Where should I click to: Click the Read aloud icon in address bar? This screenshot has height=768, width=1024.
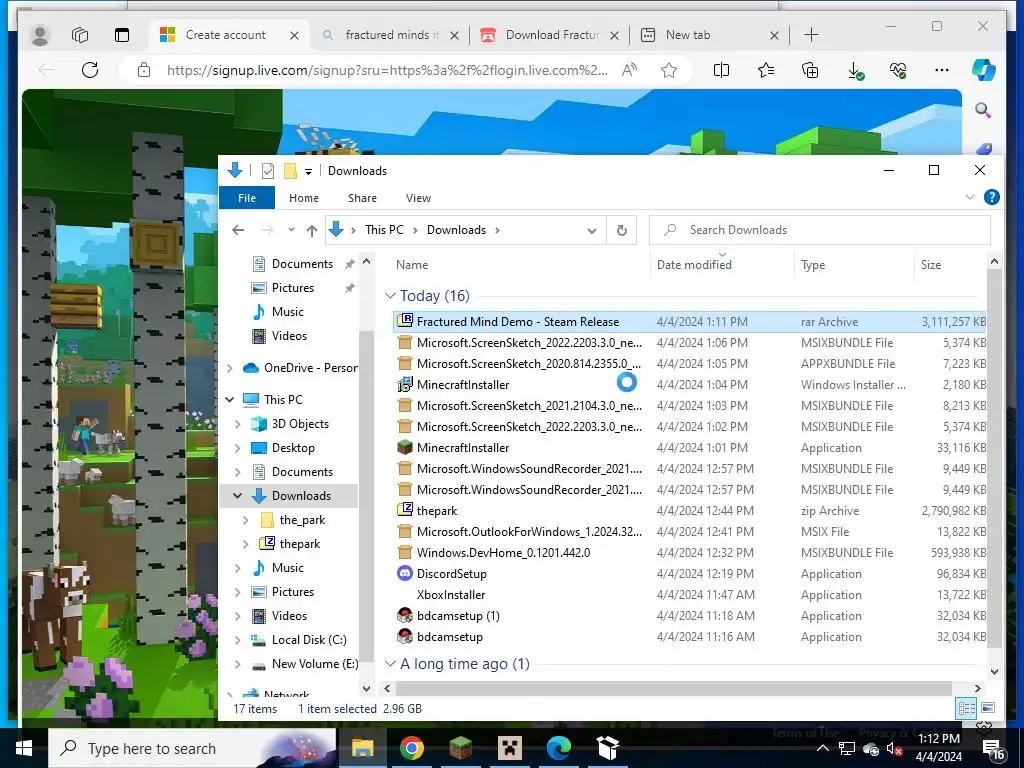coord(630,70)
